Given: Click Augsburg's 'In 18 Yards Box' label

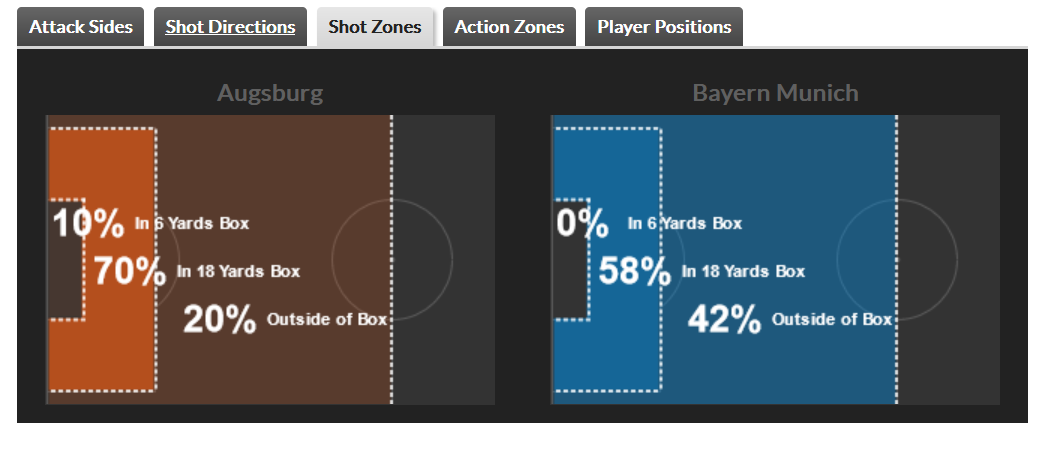Looking at the screenshot, I should coord(238,271).
